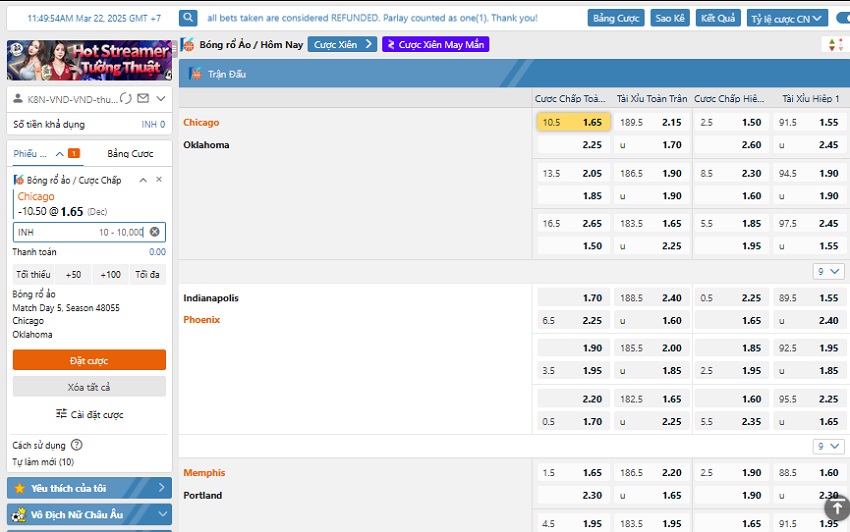Open Cược Xiên May Mắn
This screenshot has height=532, width=850.
tap(435, 44)
